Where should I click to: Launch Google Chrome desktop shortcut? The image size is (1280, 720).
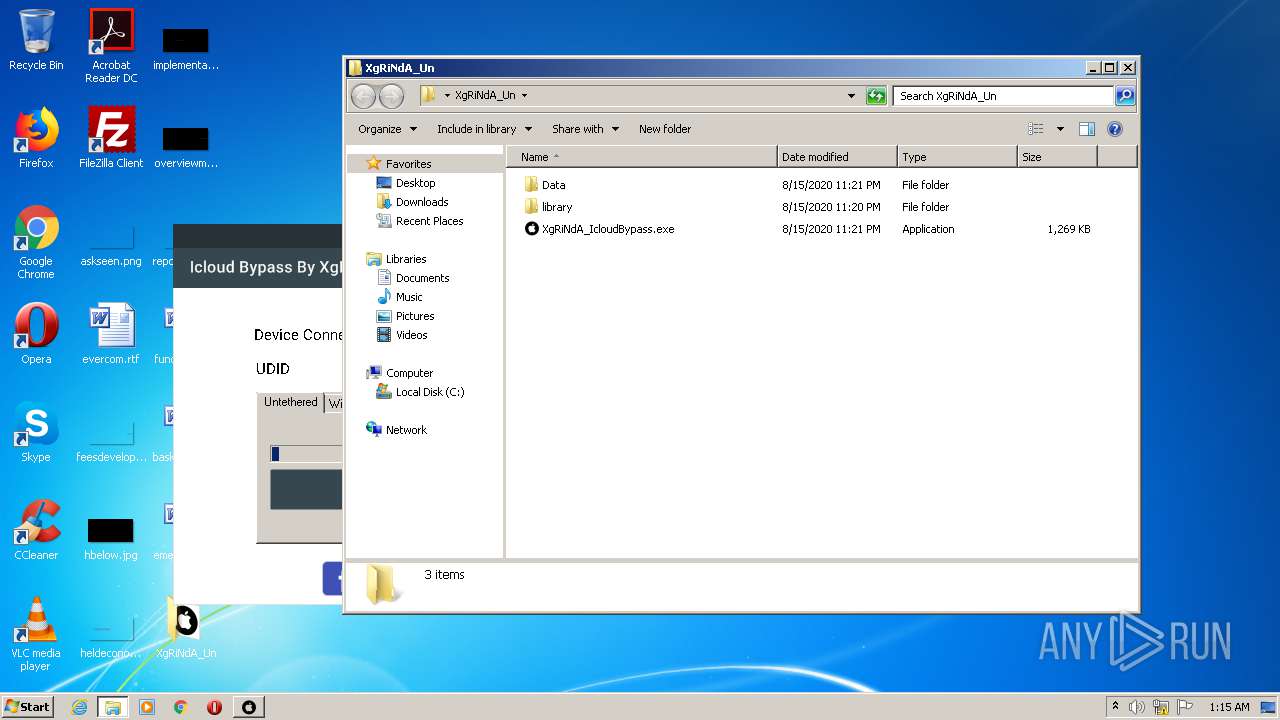pyautogui.click(x=36, y=242)
